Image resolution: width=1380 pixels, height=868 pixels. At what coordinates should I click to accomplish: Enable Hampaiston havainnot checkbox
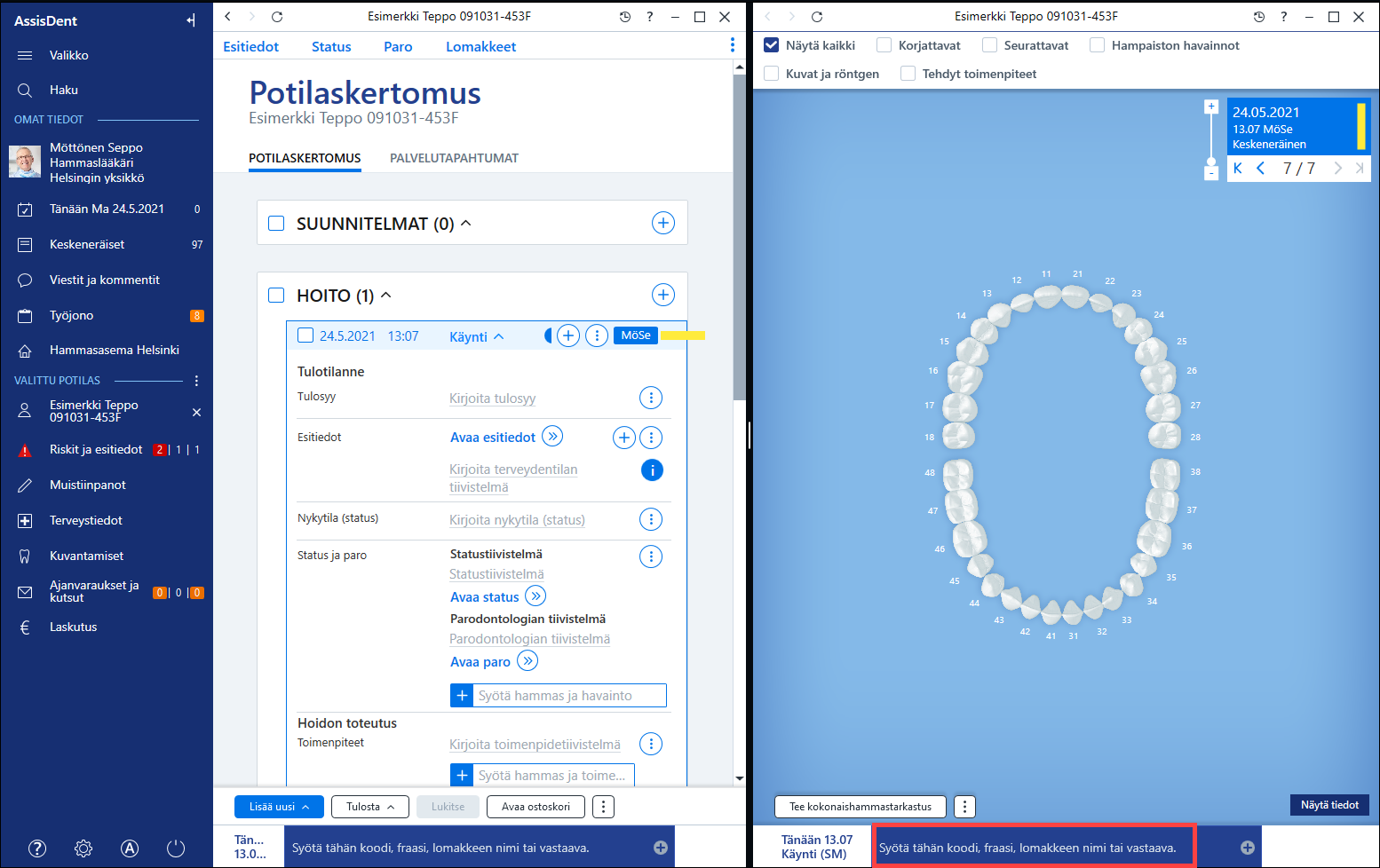coord(1097,45)
